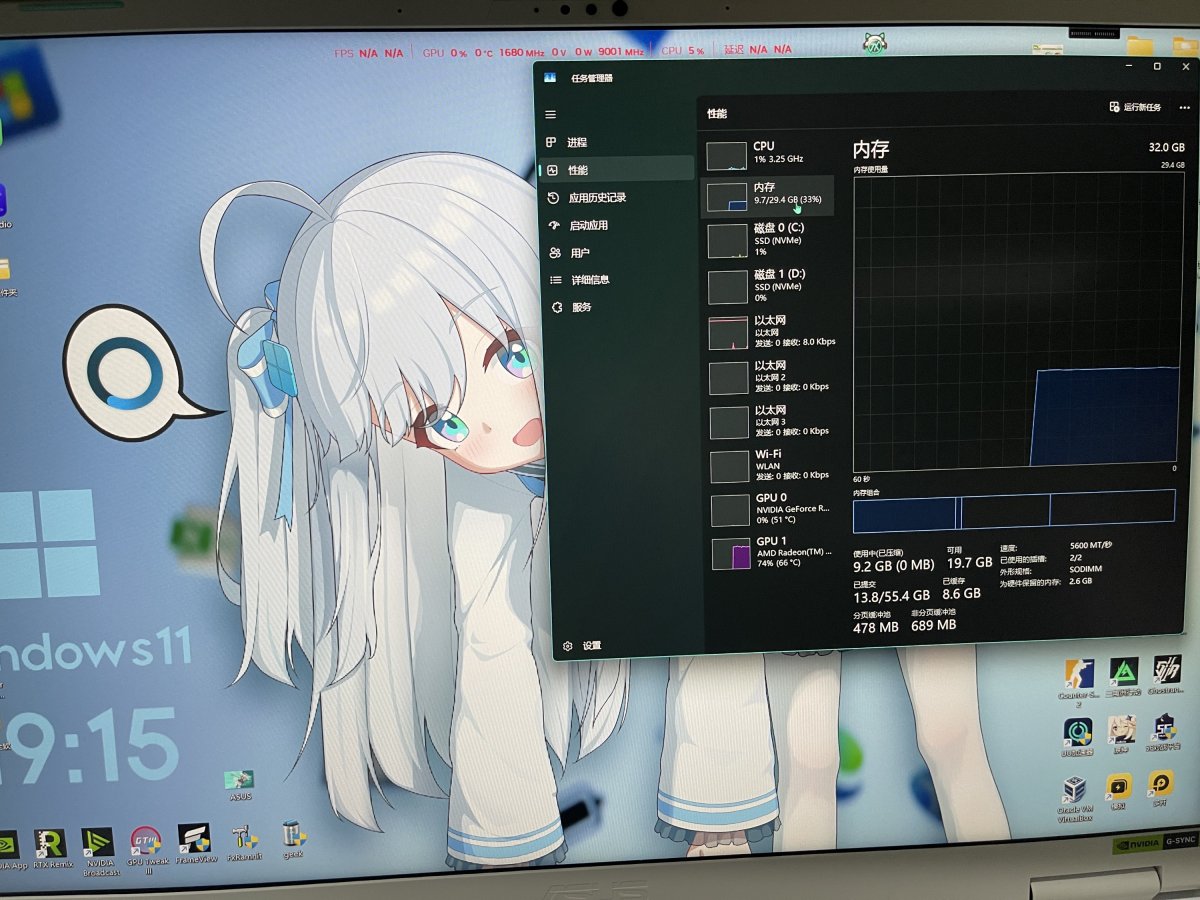Select GPU 1 AMD Radeon entry
The width and height of the screenshot is (1200, 900).
point(768,552)
